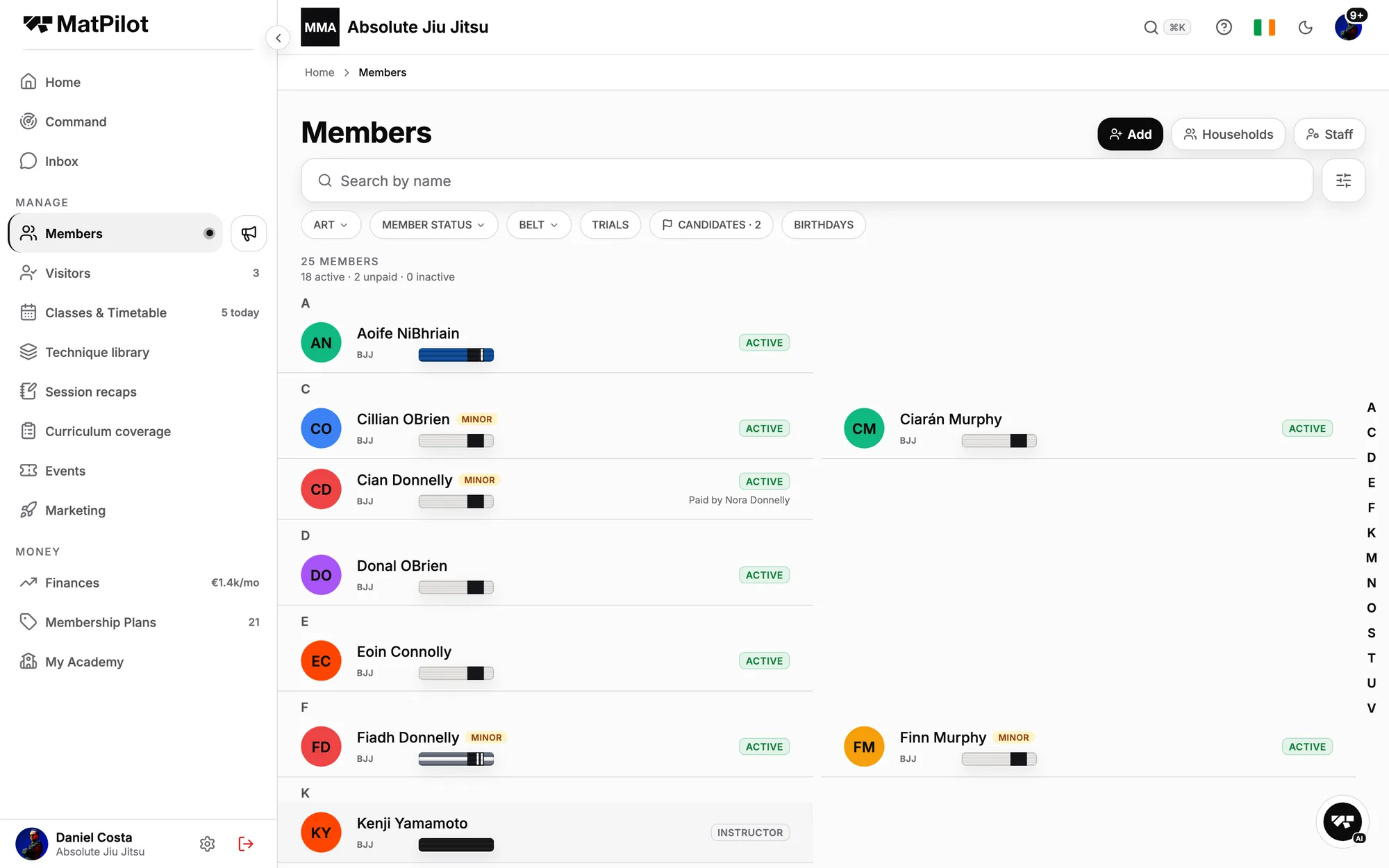Click Aoife NiBhriain's blue belt bar

point(456,355)
